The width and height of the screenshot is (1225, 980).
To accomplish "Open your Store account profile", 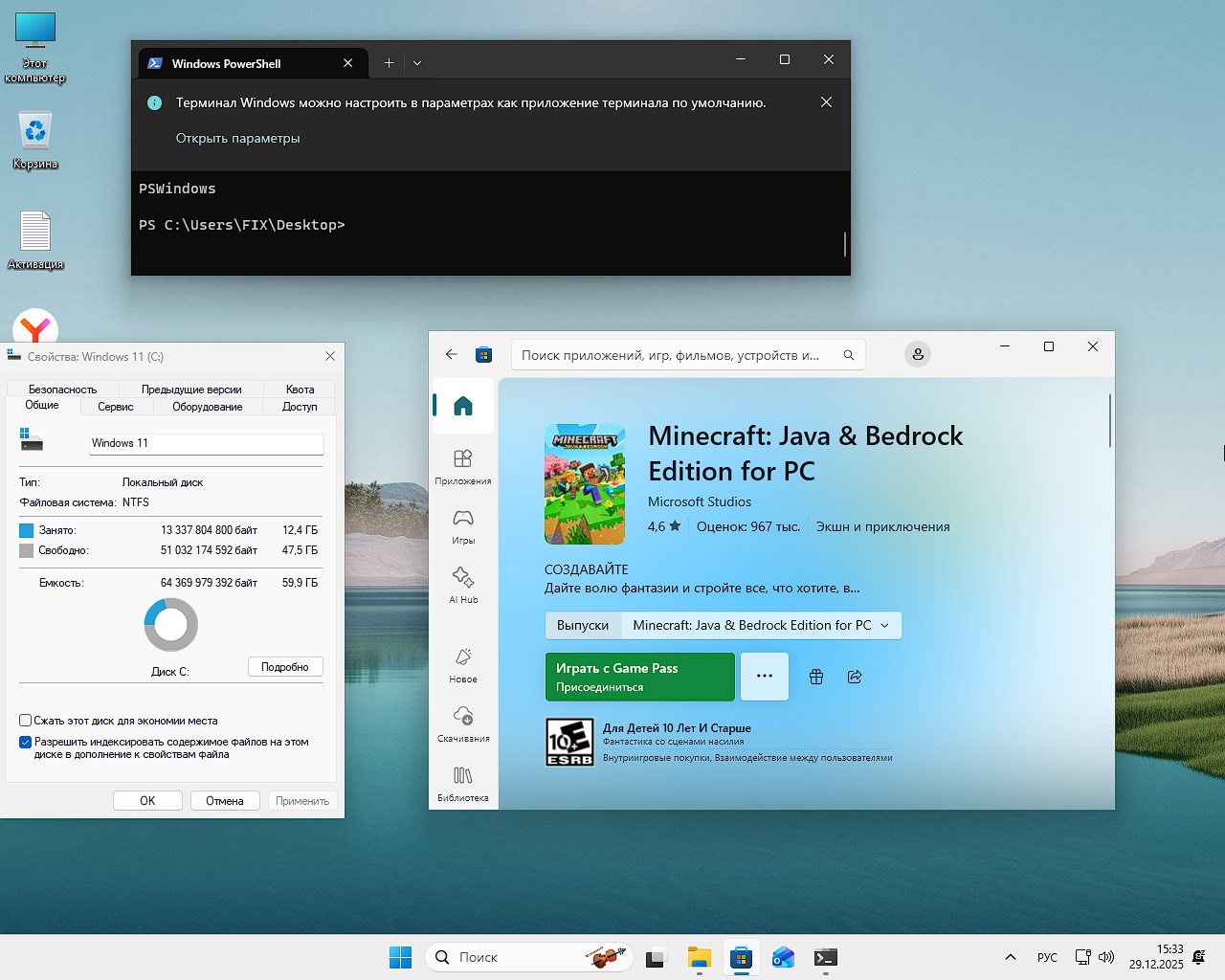I will coord(917,354).
